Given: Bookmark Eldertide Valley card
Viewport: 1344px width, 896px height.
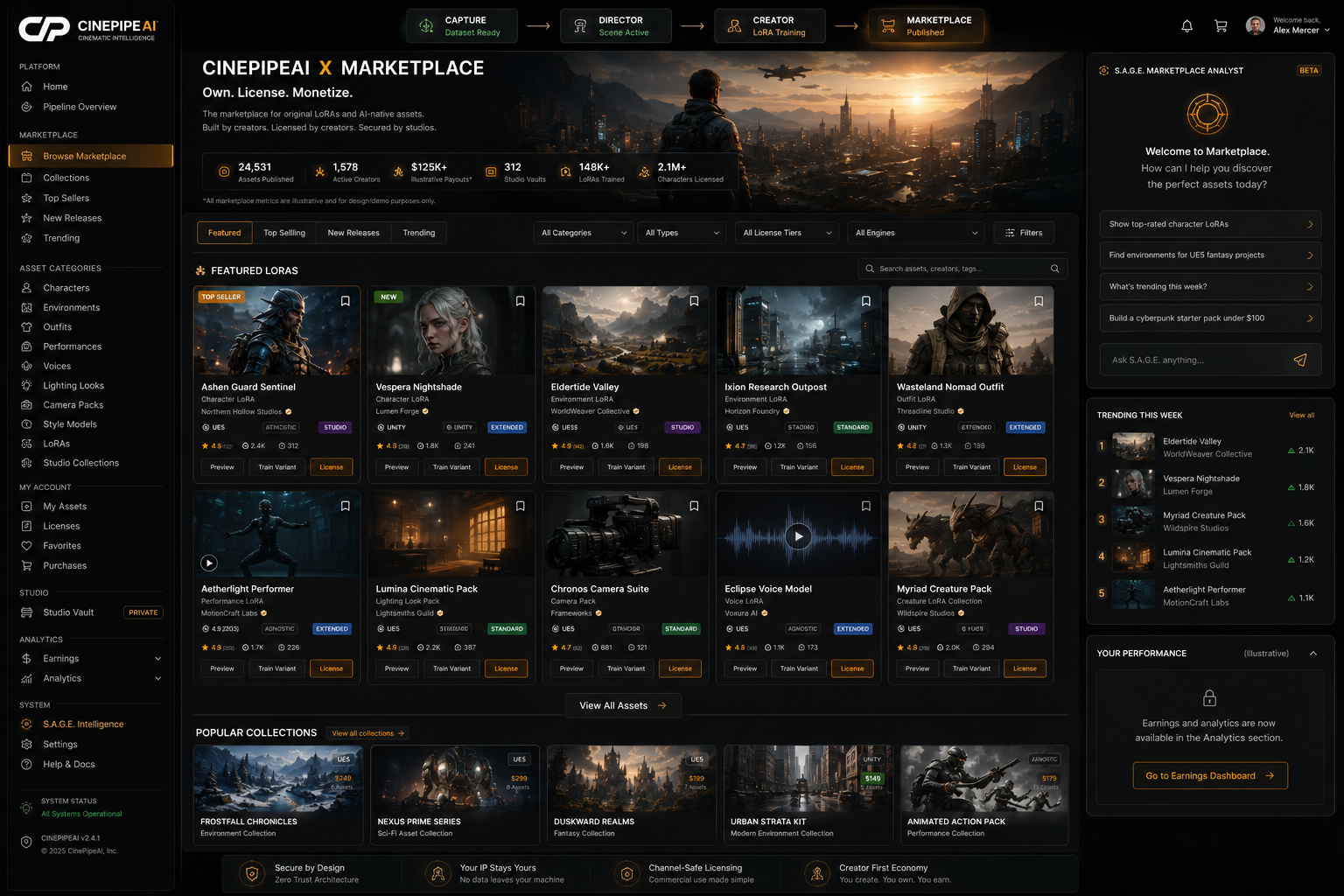Looking at the screenshot, I should 694,301.
